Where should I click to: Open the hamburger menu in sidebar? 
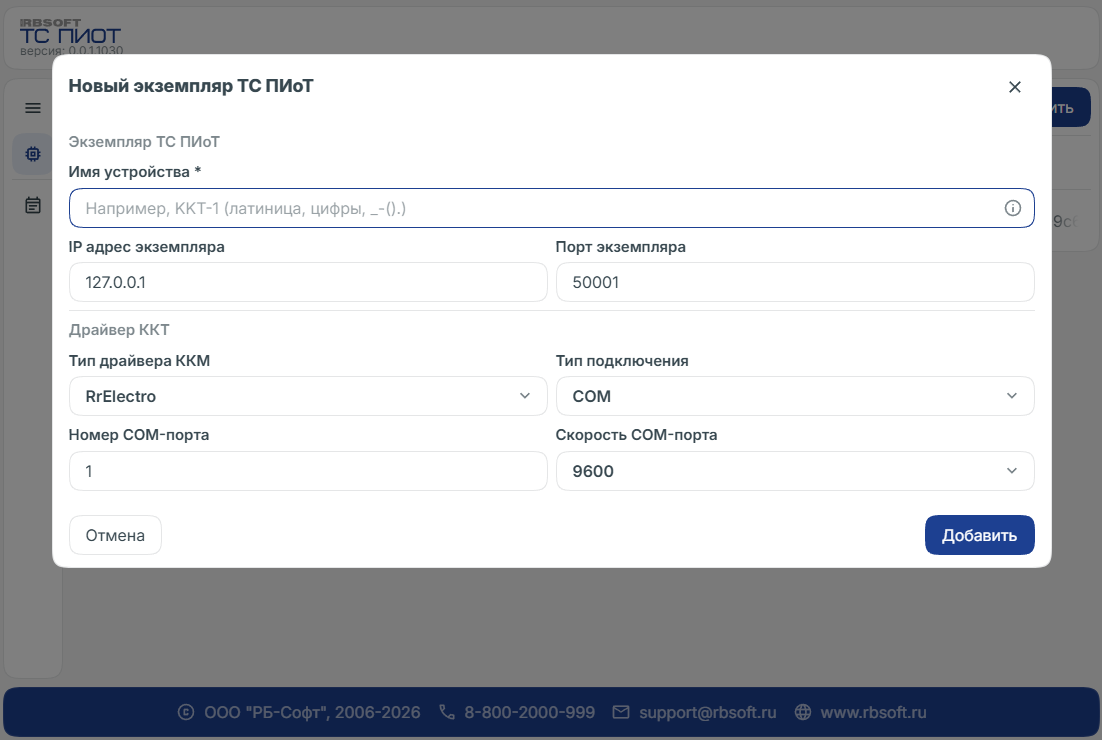point(33,108)
